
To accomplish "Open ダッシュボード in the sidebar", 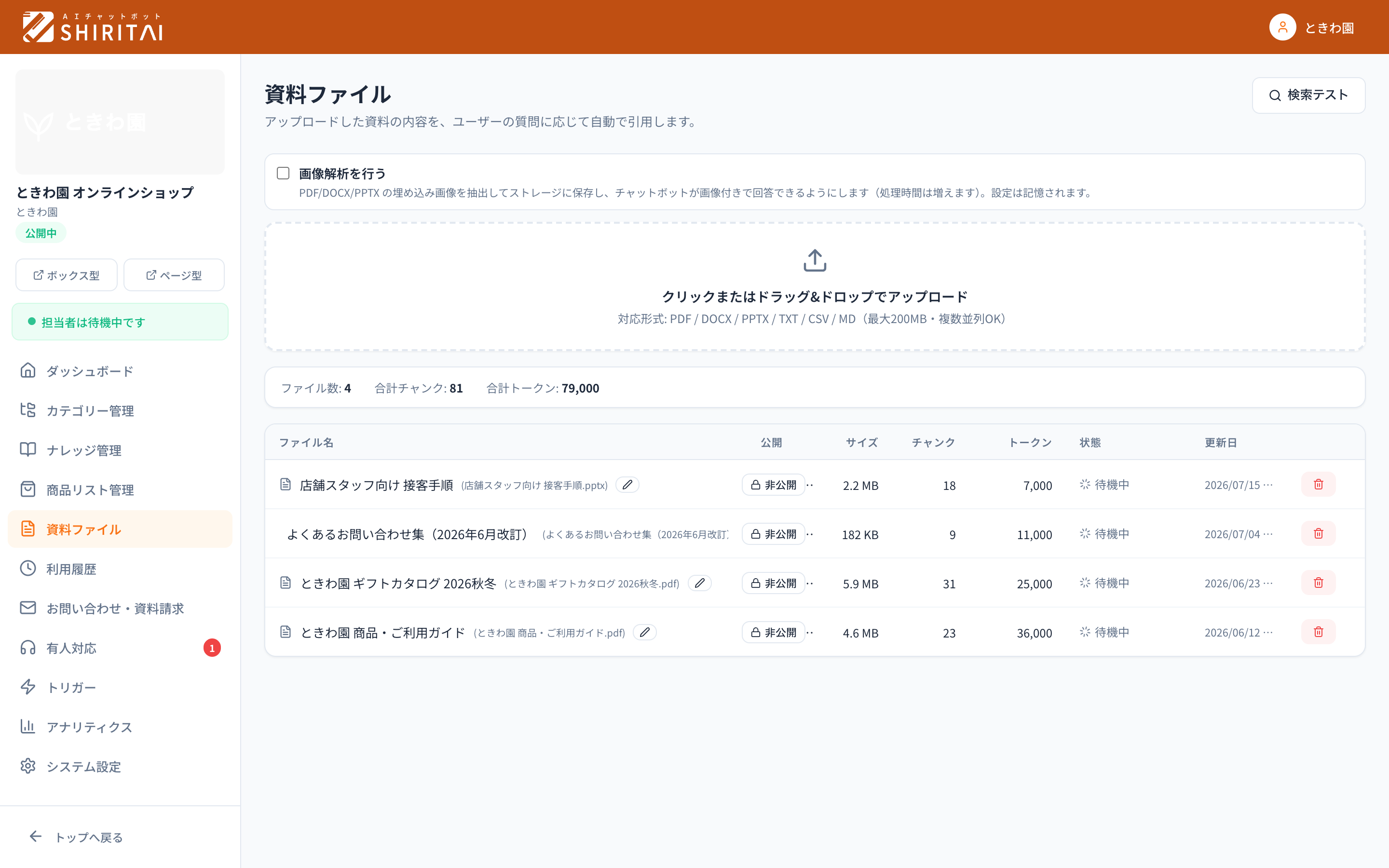I will [120, 371].
